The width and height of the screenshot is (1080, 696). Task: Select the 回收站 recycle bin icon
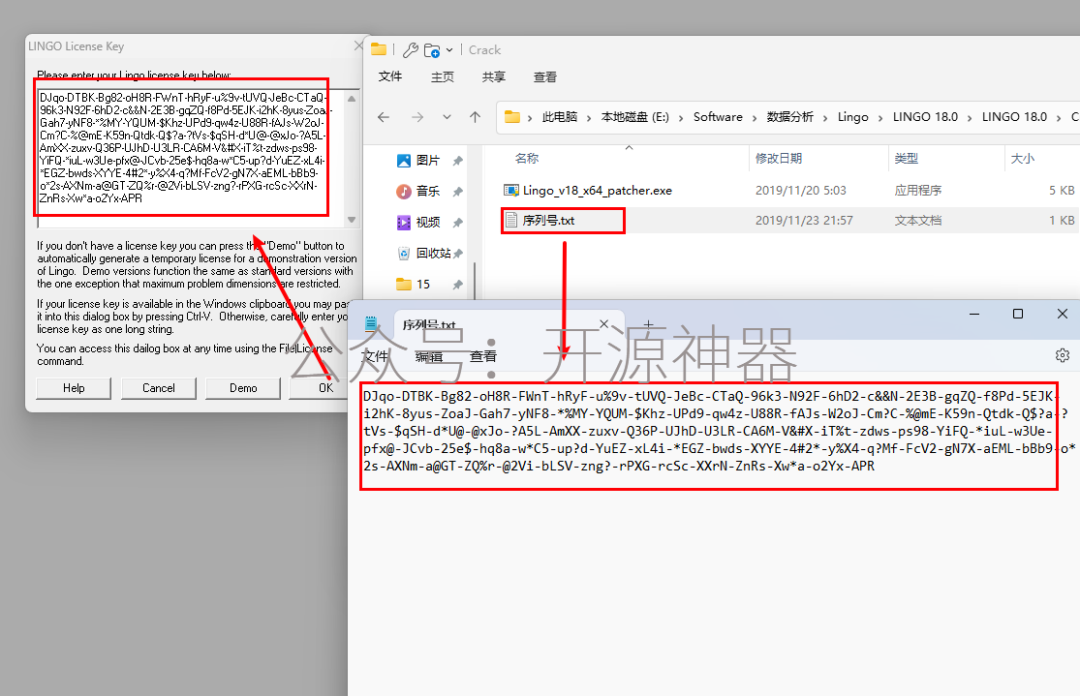click(404, 253)
